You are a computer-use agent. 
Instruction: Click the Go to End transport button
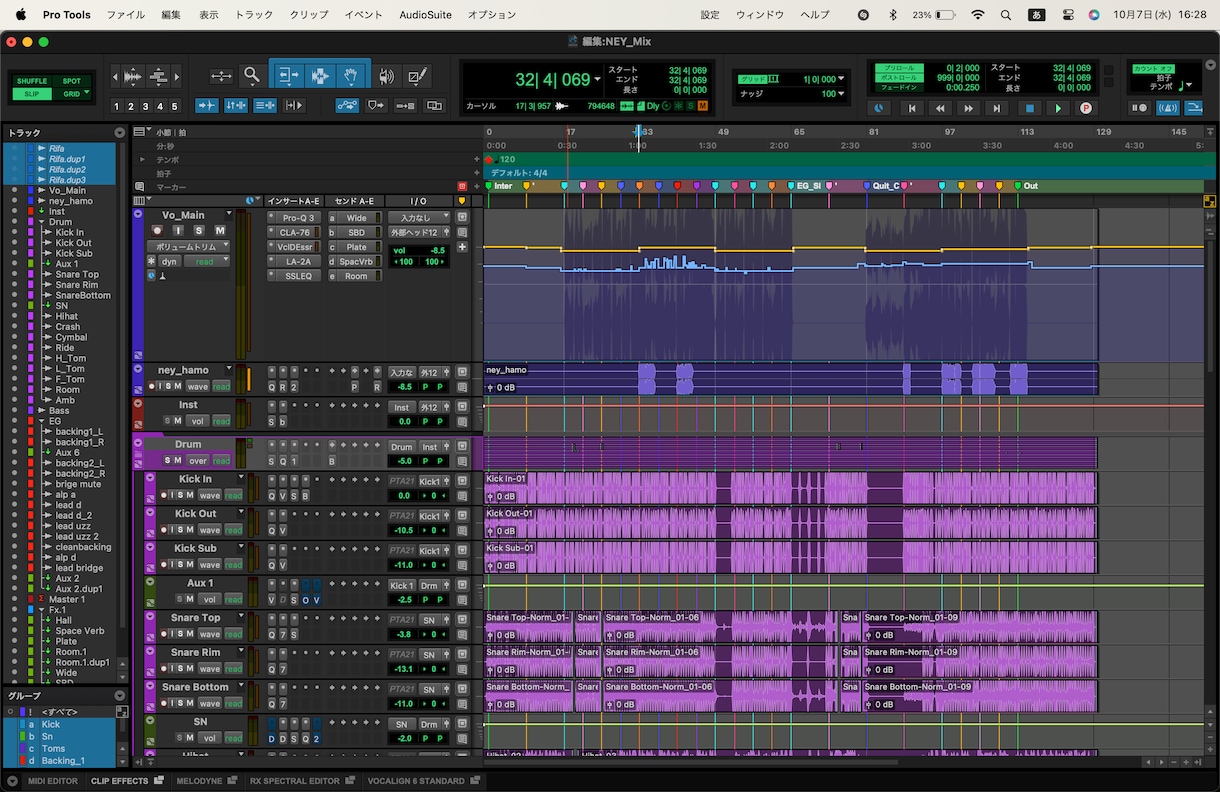tap(998, 108)
